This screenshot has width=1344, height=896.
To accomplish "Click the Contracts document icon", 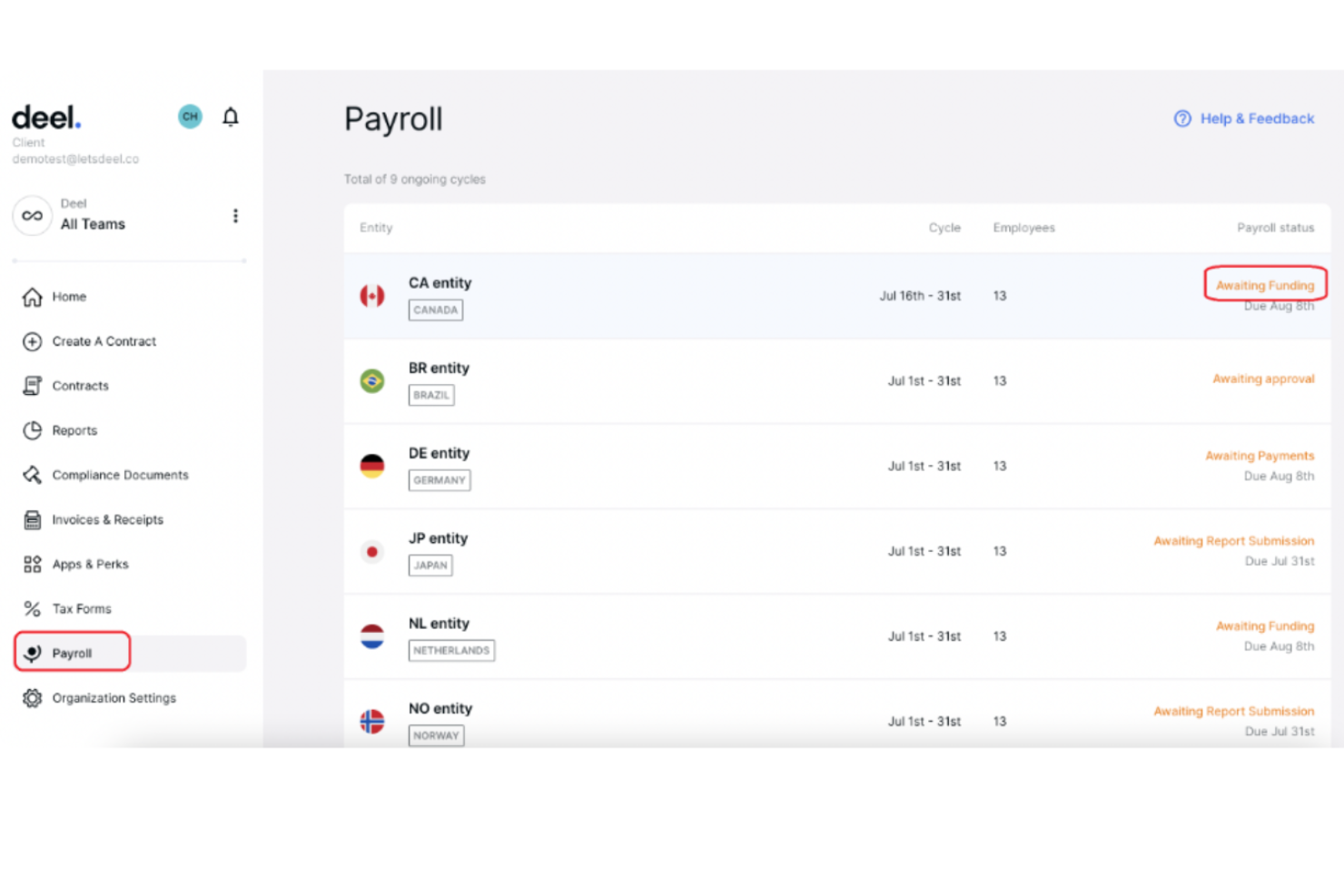I will (32, 386).
